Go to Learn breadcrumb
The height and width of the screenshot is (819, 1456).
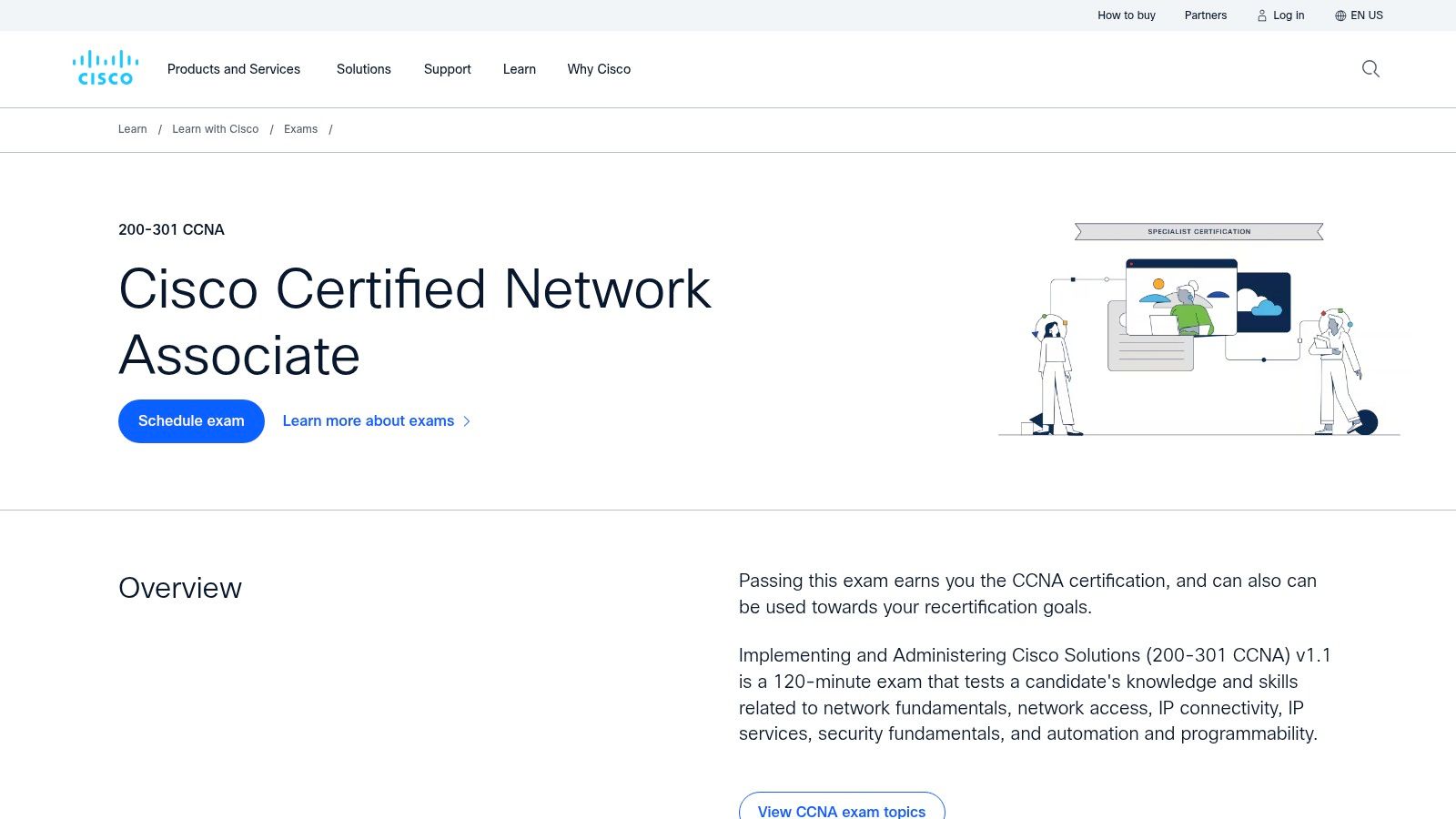(133, 129)
